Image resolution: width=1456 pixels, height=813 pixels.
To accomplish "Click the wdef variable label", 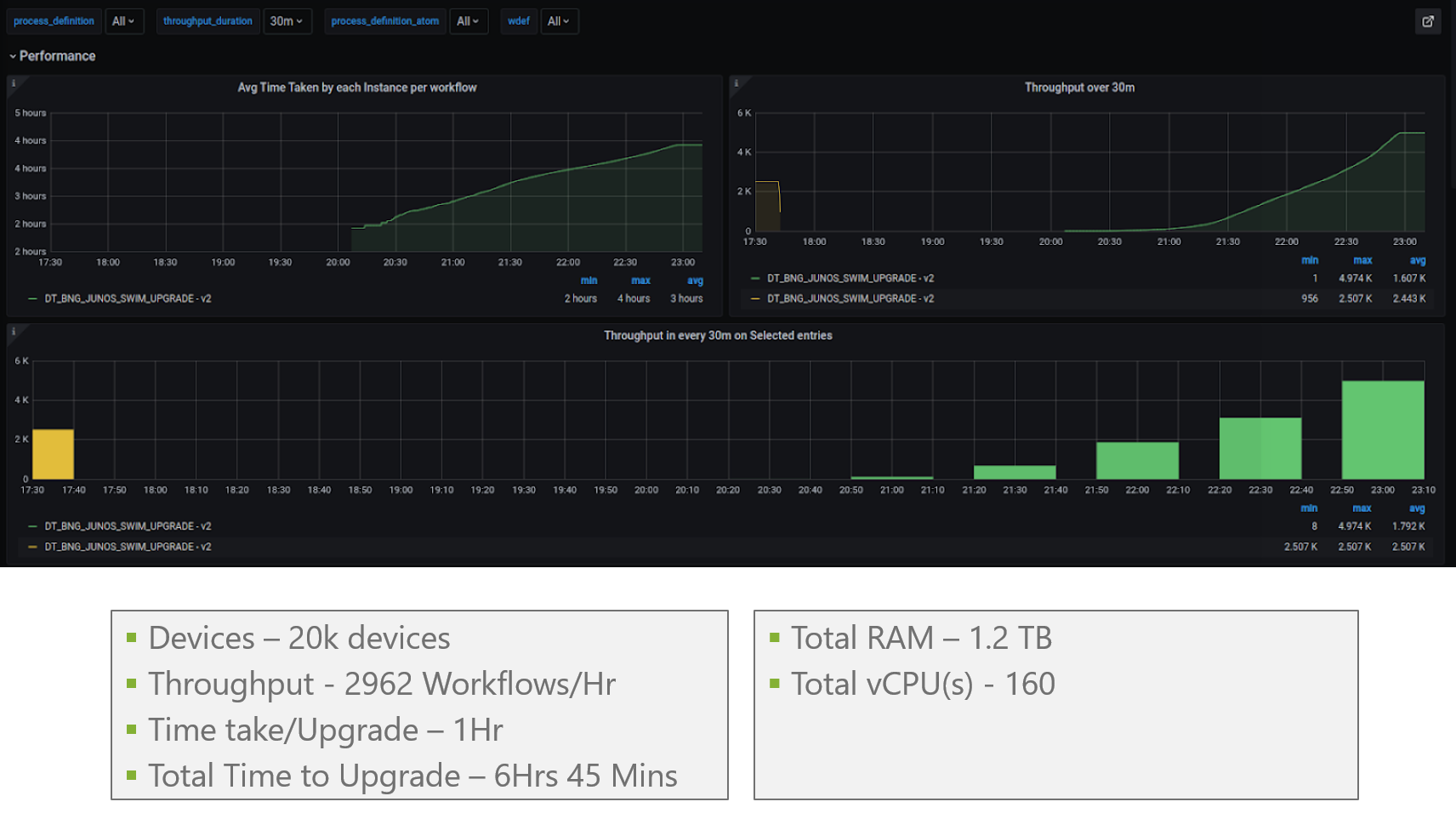I will coord(519,21).
